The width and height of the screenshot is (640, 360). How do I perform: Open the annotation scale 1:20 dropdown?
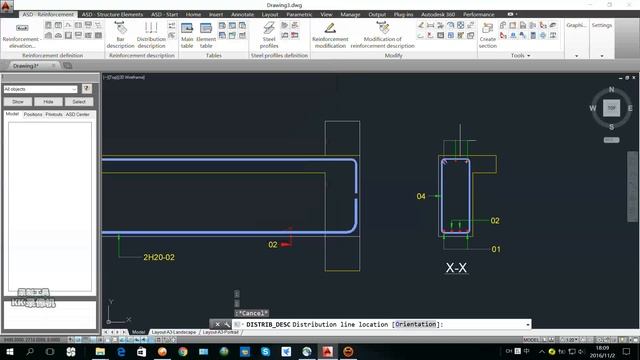[571, 340]
